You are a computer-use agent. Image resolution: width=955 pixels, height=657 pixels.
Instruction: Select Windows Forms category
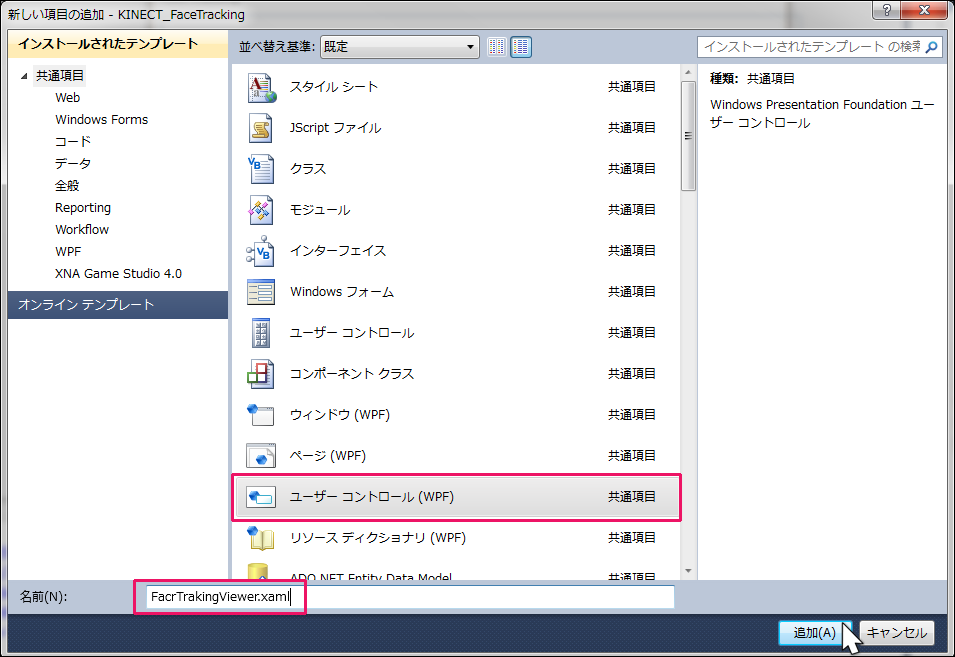point(102,119)
